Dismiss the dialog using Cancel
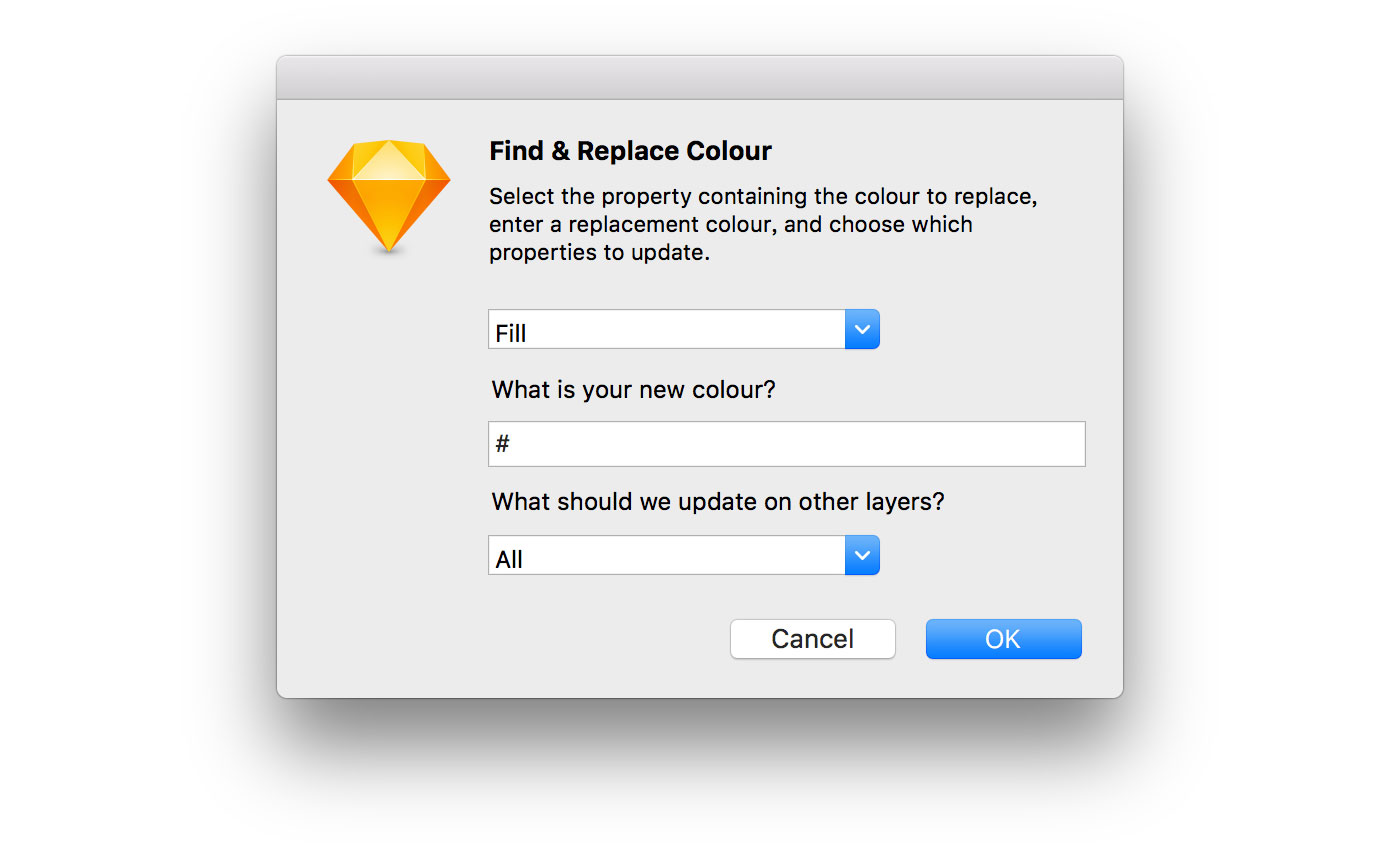1400x850 pixels. coord(812,639)
